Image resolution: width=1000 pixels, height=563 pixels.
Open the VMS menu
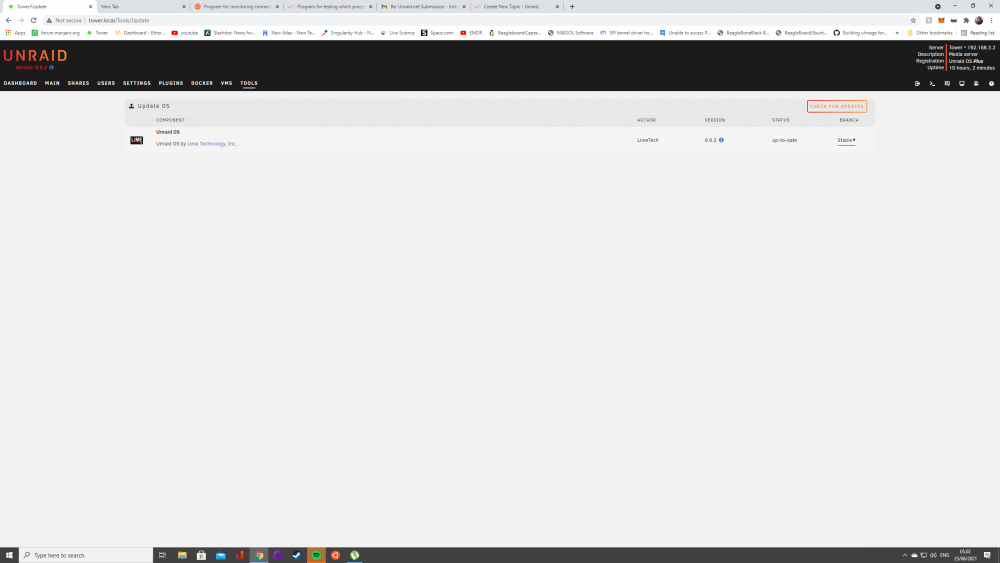(x=226, y=84)
